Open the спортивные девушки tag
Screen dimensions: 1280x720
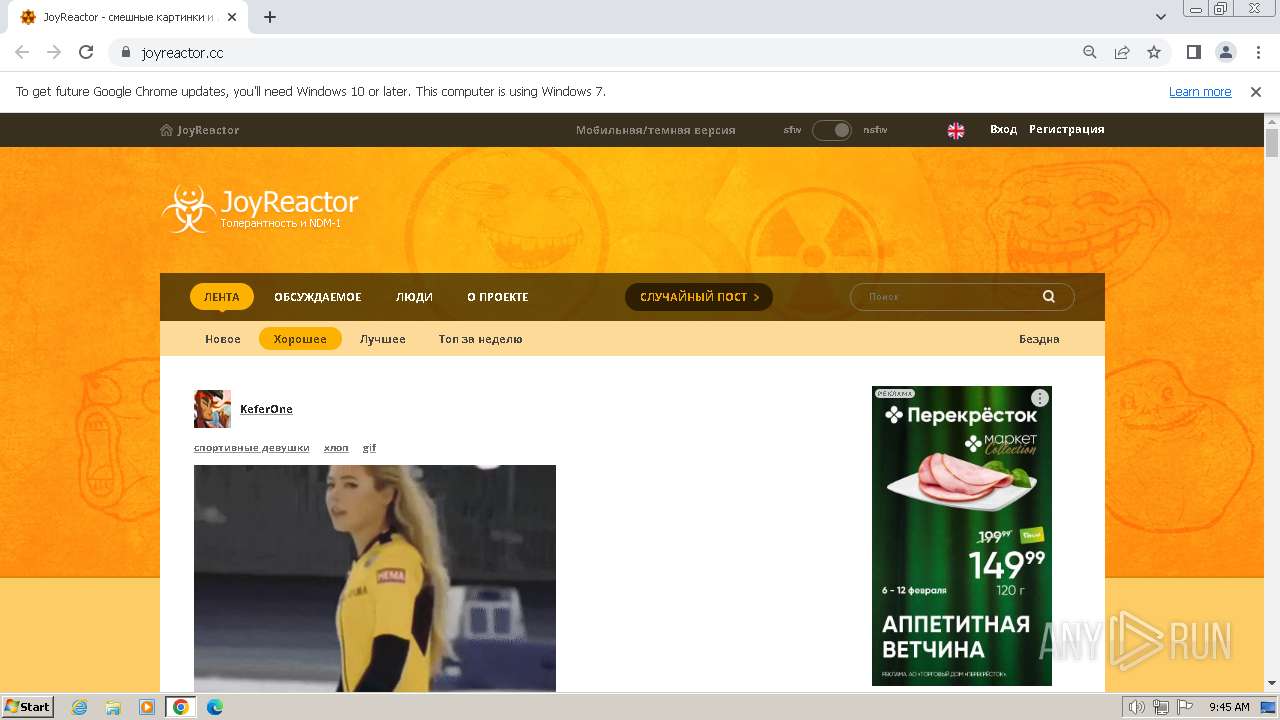(x=252, y=448)
